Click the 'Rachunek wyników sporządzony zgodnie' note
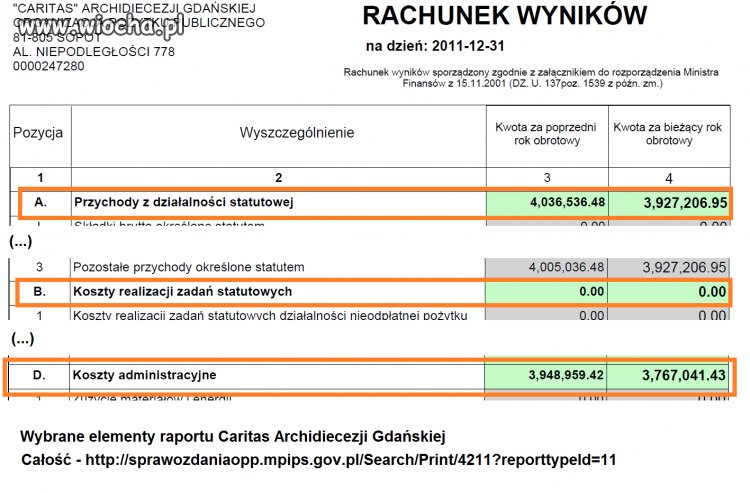Screen dimensions: 750x493 pyautogui.click(x=531, y=77)
